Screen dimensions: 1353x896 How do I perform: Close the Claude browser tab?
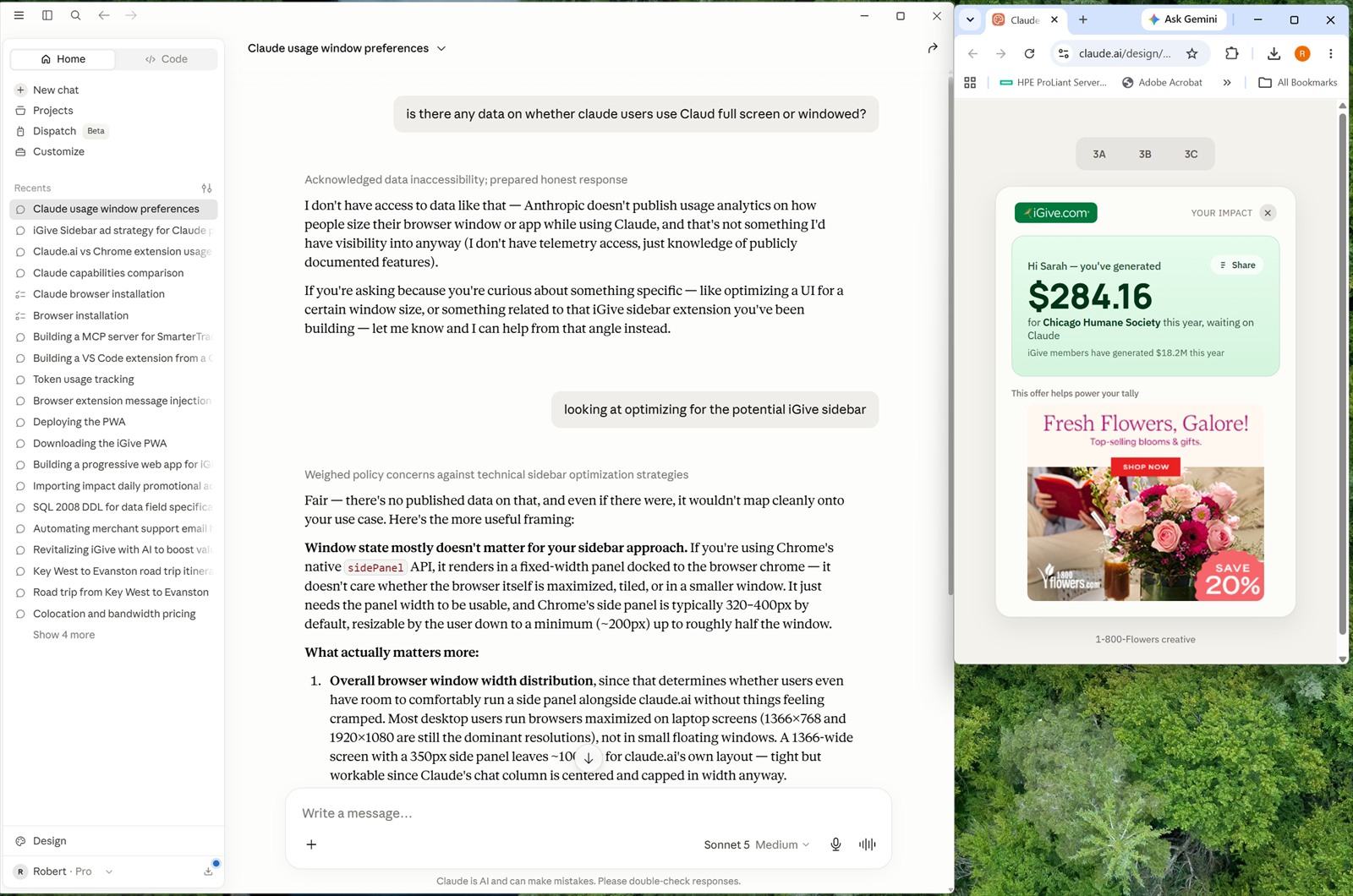pyautogui.click(x=1054, y=19)
